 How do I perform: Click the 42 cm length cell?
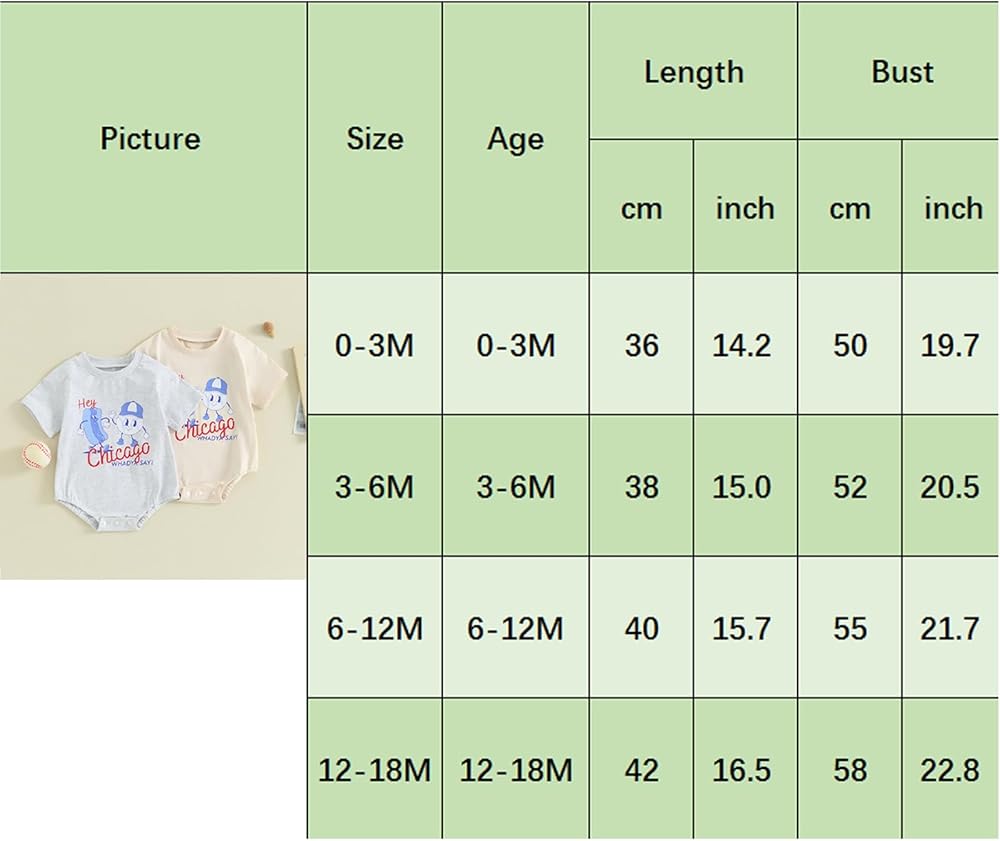641,770
